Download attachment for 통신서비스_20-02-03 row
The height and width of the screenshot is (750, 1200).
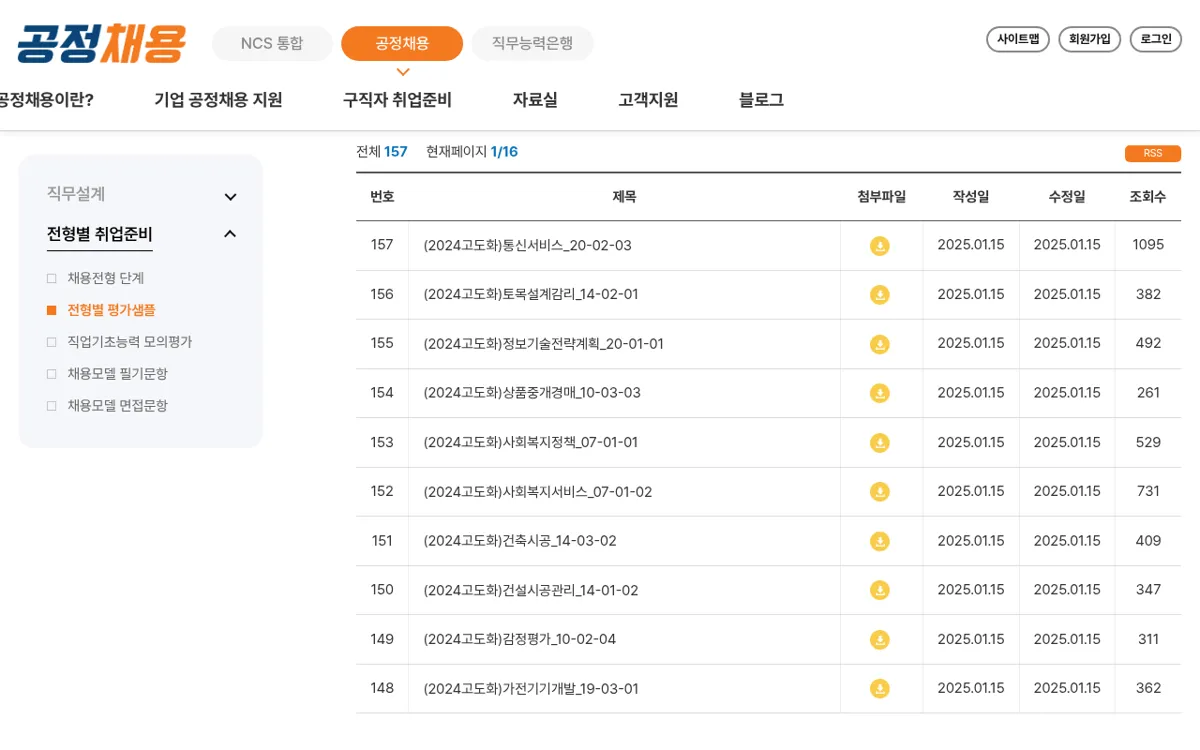pyautogui.click(x=879, y=245)
